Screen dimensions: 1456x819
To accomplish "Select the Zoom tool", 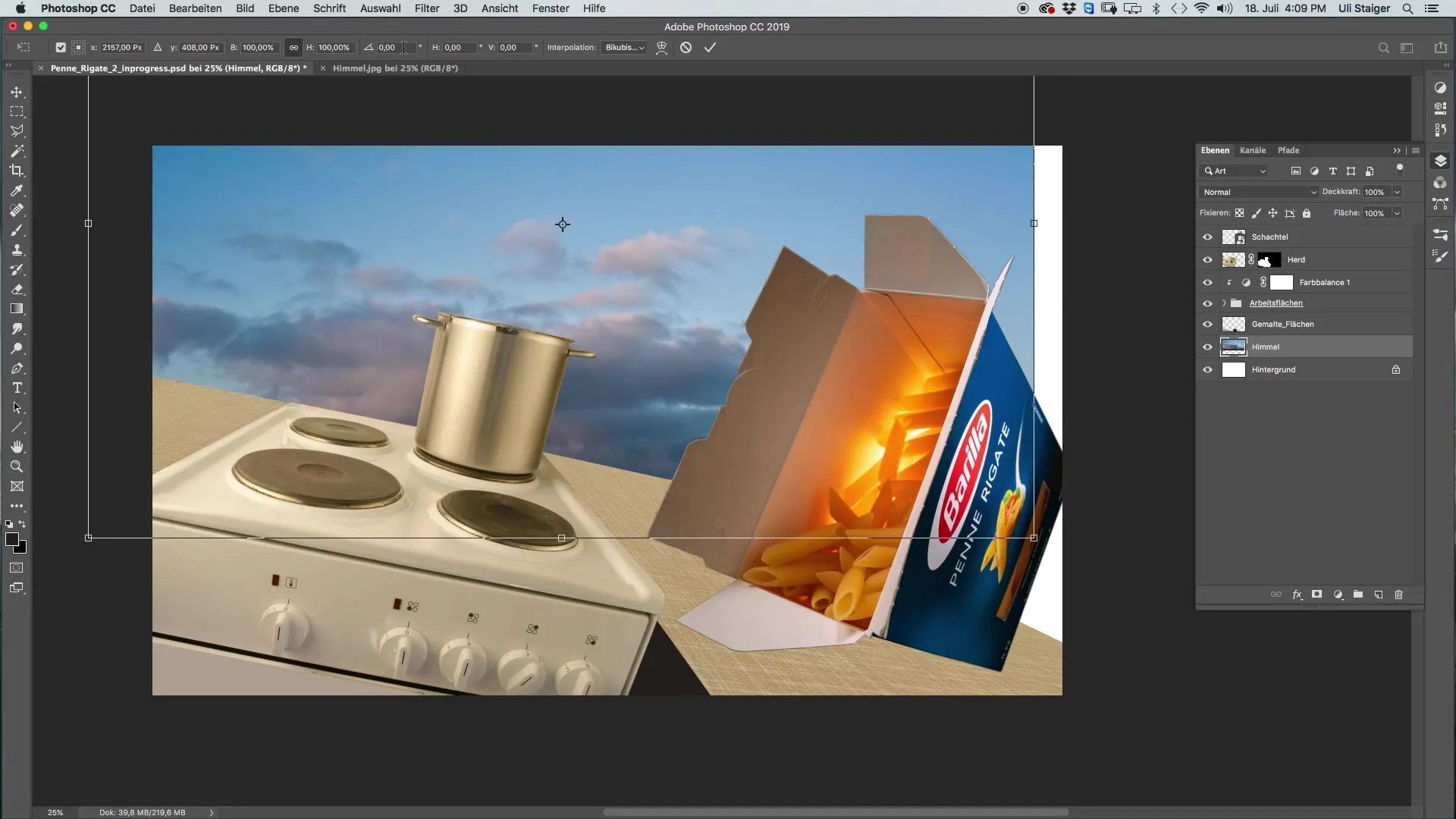I will 17,466.
